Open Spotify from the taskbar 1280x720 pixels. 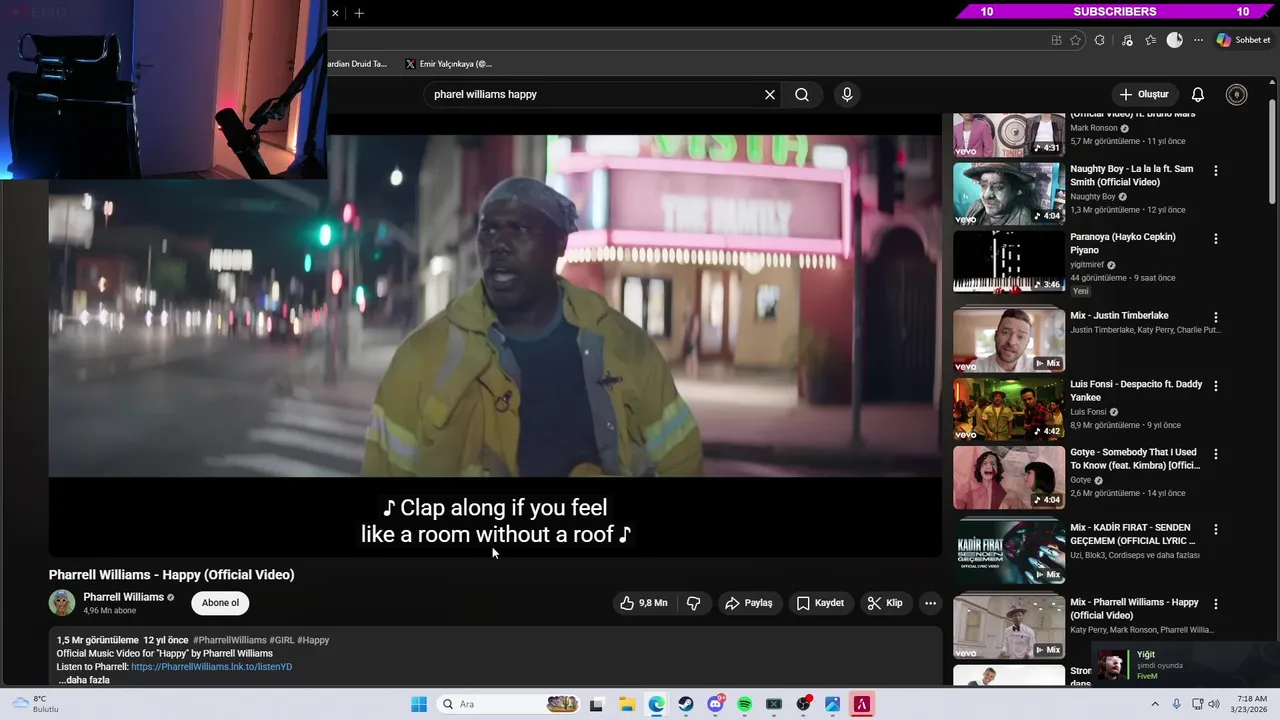click(x=744, y=704)
